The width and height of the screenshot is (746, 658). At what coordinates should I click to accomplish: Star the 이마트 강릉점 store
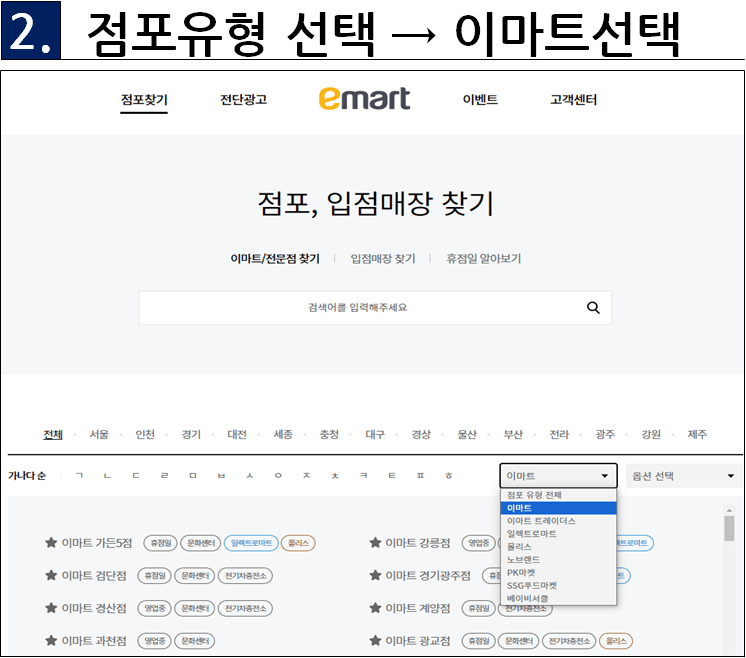375,543
